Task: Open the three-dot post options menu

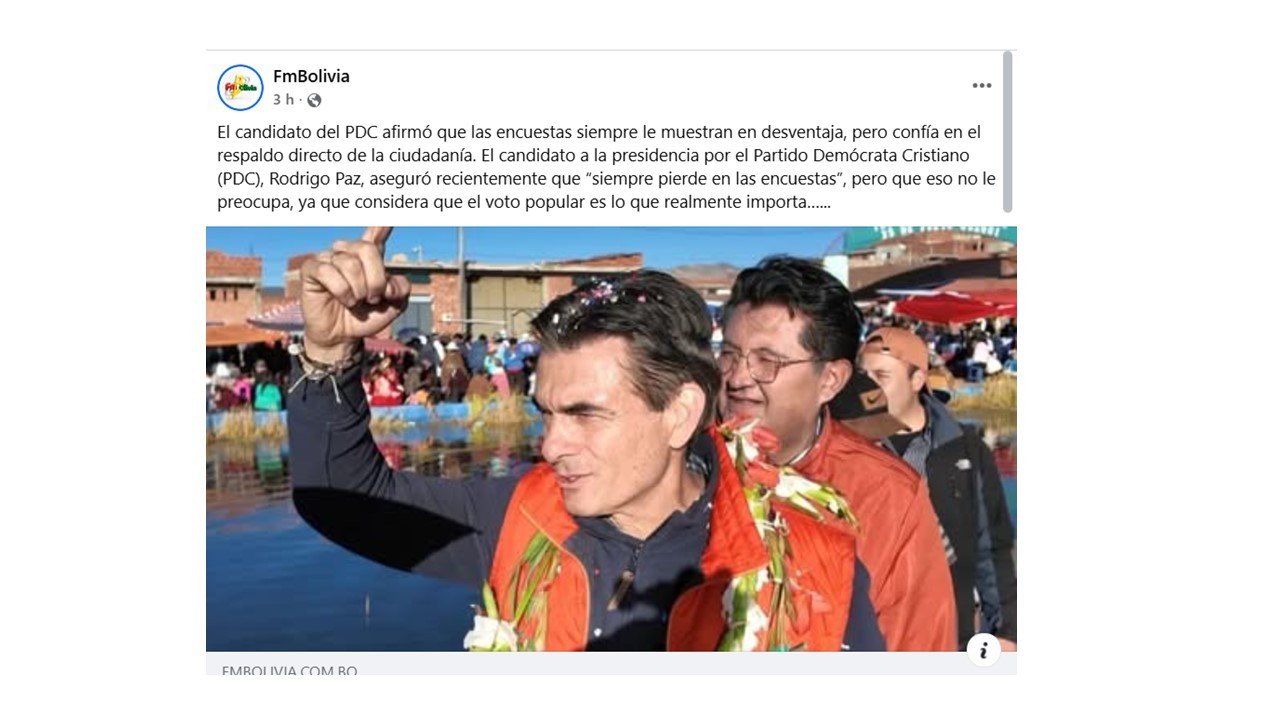Action: [982, 86]
